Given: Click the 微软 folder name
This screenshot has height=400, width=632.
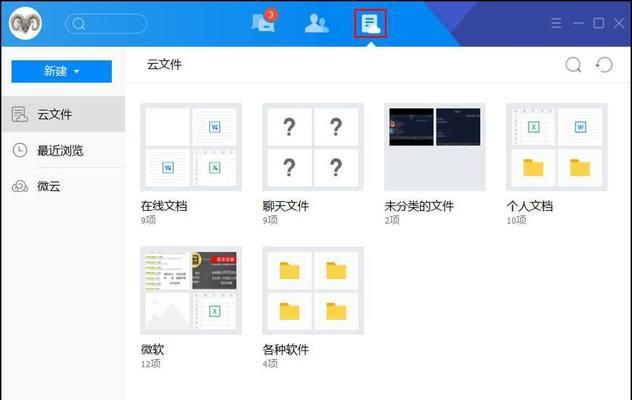Looking at the screenshot, I should (152, 350).
